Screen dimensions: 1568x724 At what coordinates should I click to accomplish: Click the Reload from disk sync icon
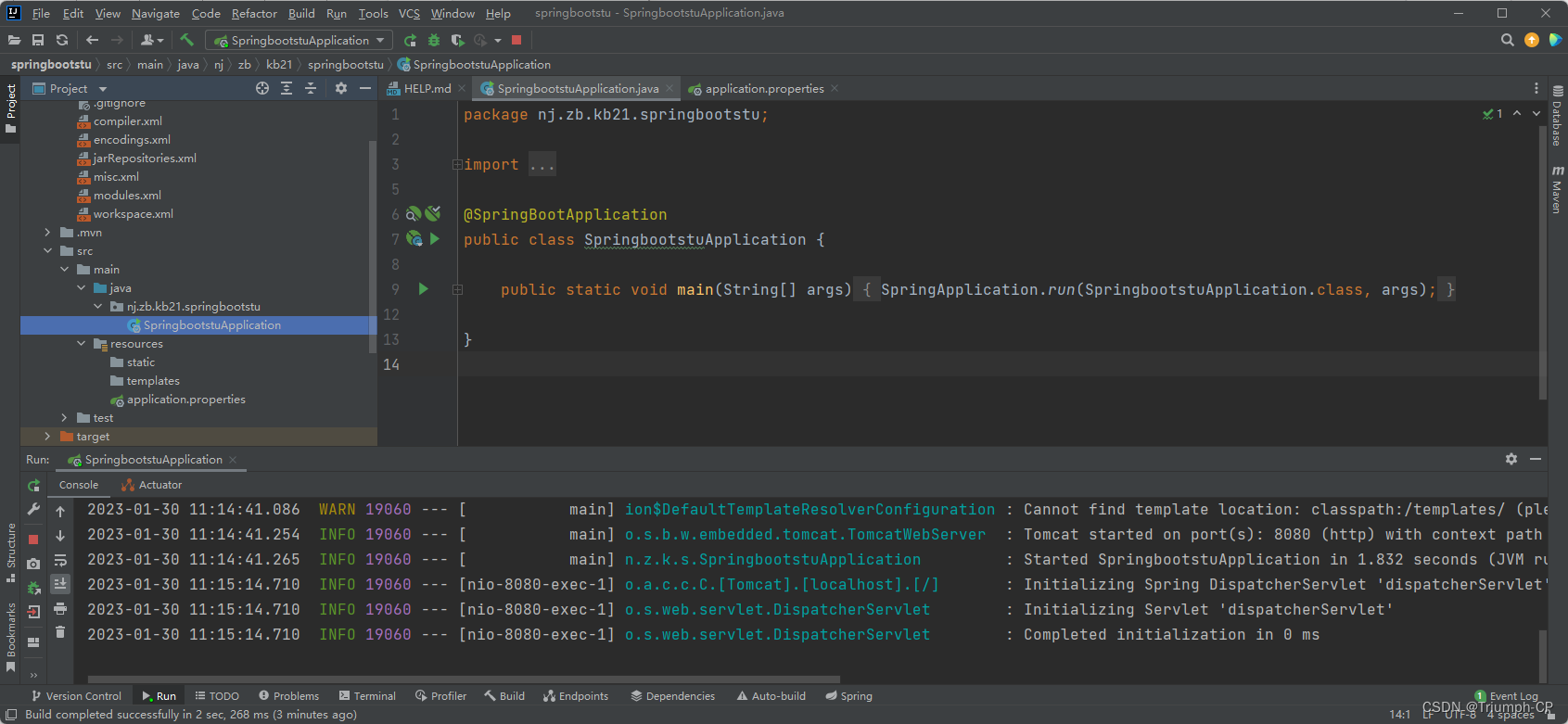62,40
